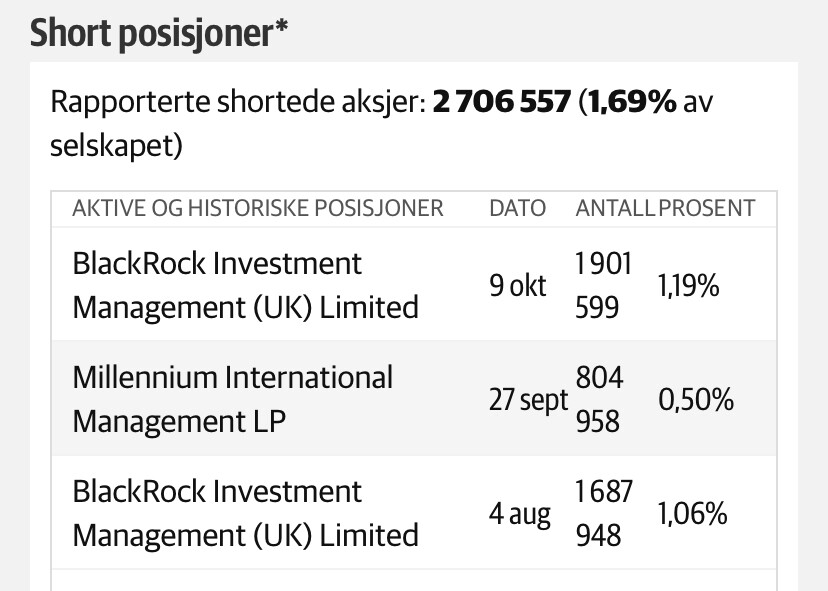Click the 0,50% percentage cell

pyautogui.click(x=696, y=400)
